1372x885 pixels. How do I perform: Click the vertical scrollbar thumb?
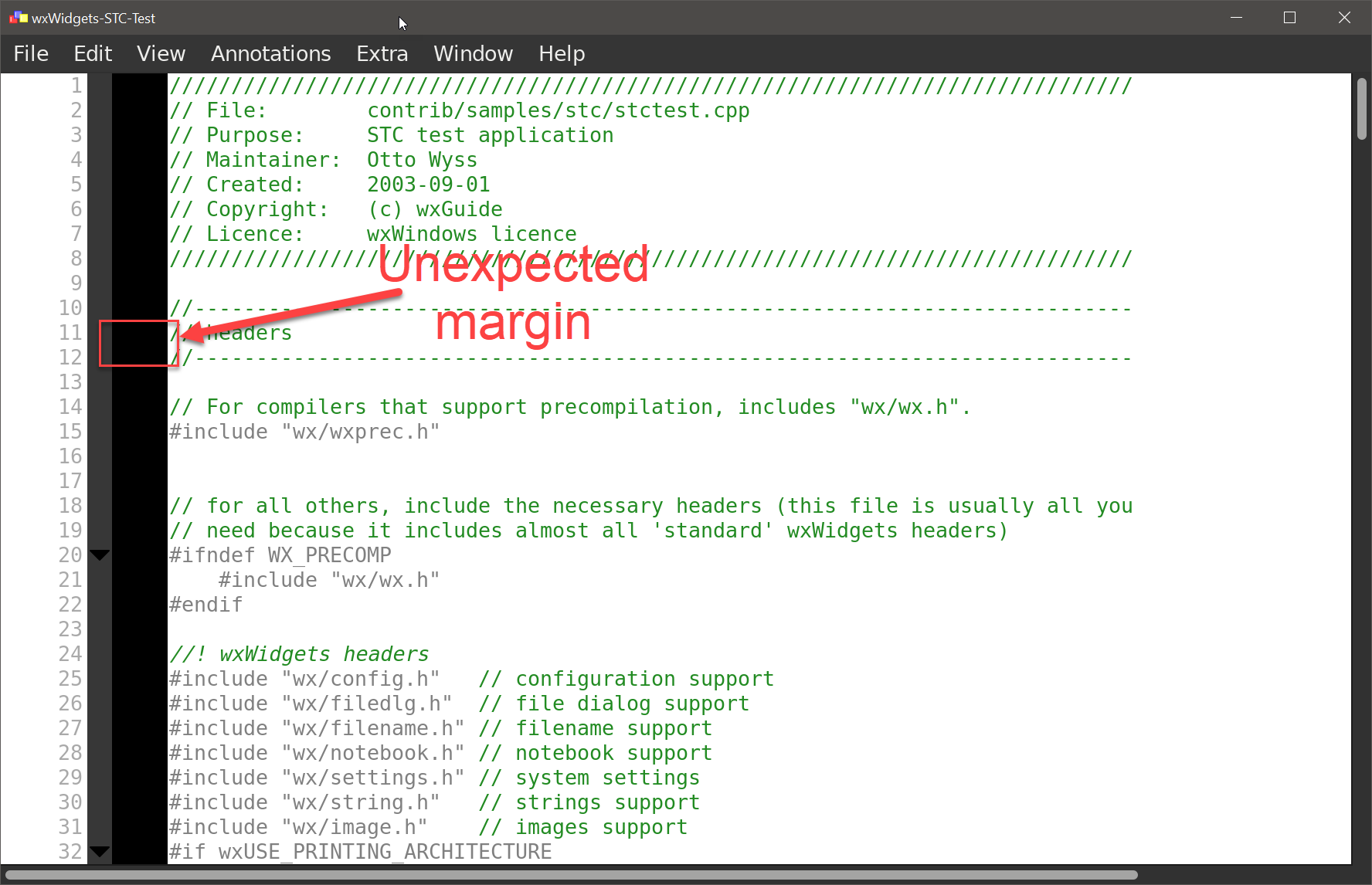coord(1361,109)
